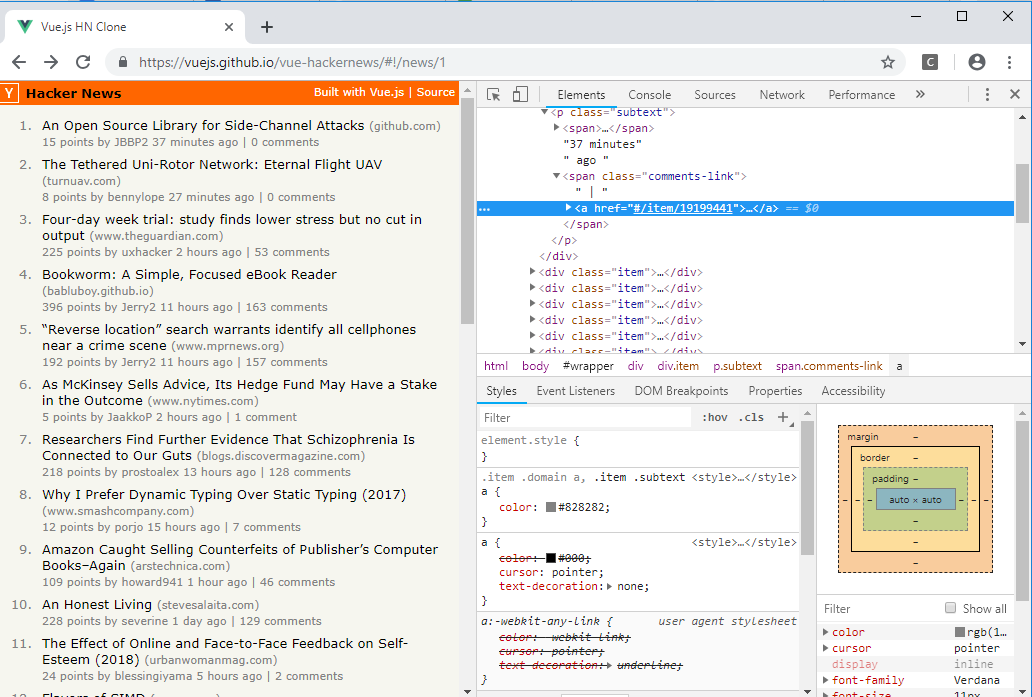Select body in the breadcrumb
The image size is (1032, 697).
click(x=535, y=366)
